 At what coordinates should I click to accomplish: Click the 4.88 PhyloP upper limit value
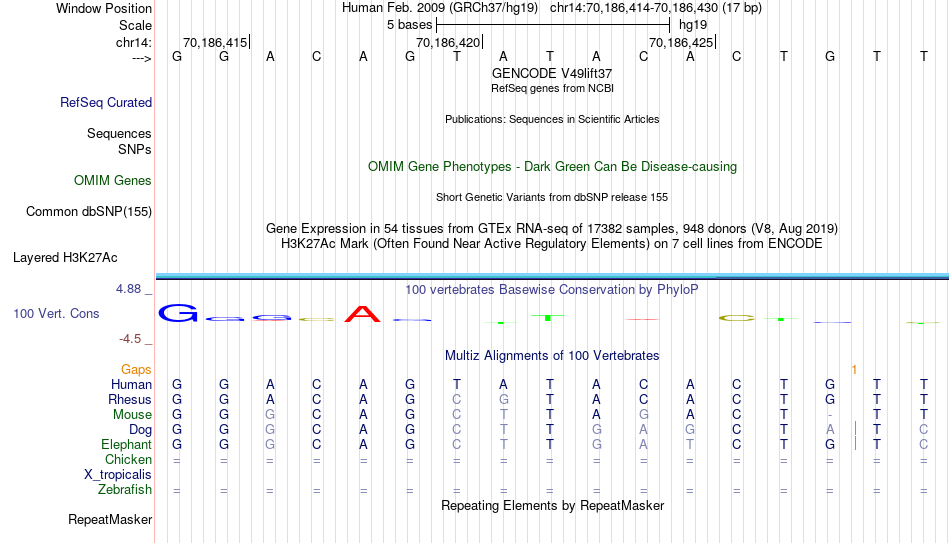coord(128,289)
